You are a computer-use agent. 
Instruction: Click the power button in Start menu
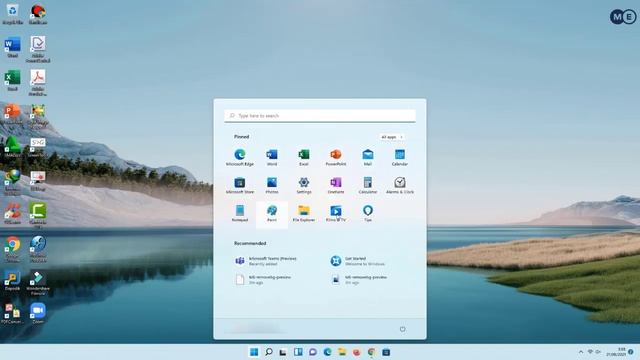(402, 329)
